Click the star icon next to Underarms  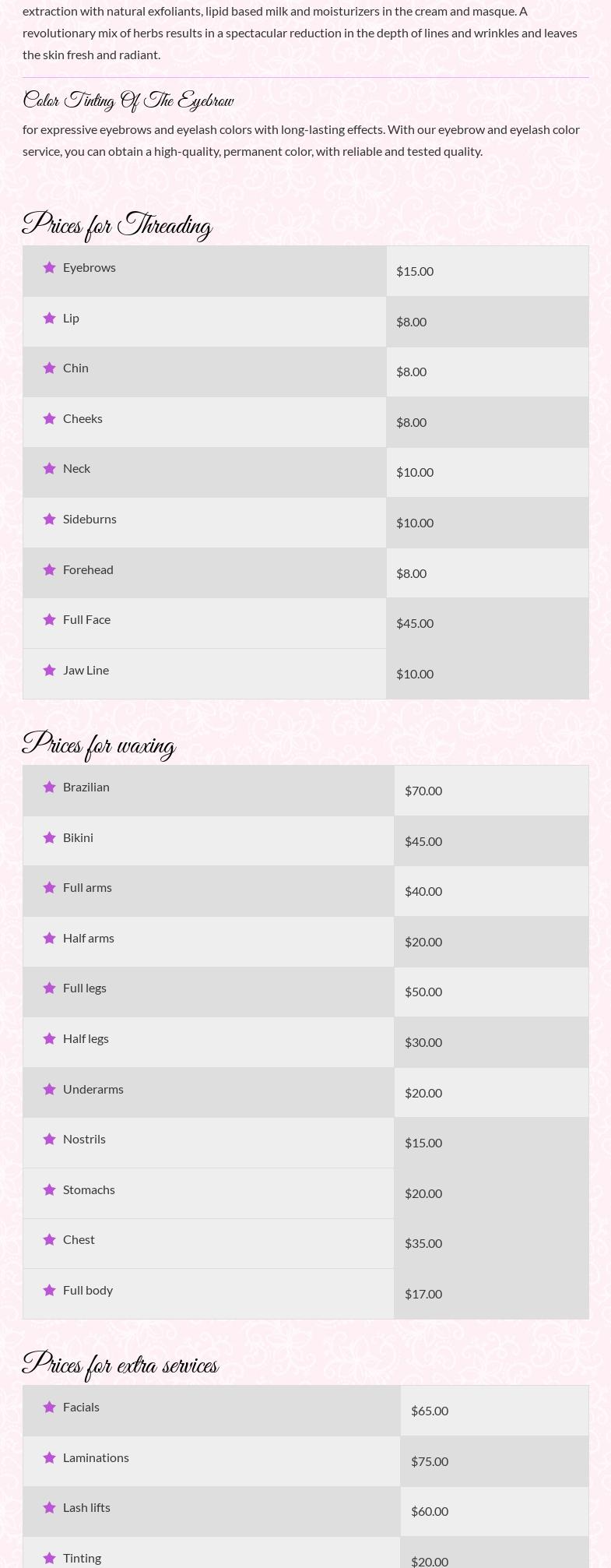point(50,1090)
